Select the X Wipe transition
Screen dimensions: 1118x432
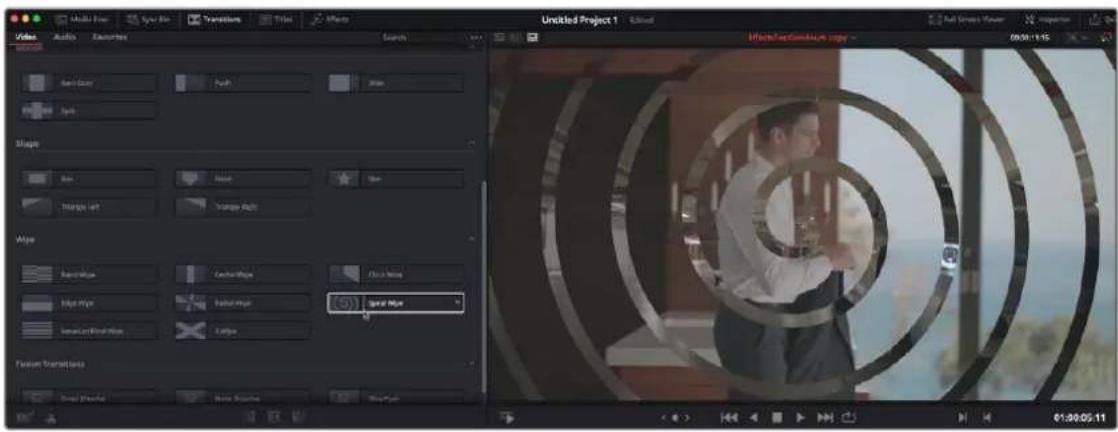242,330
